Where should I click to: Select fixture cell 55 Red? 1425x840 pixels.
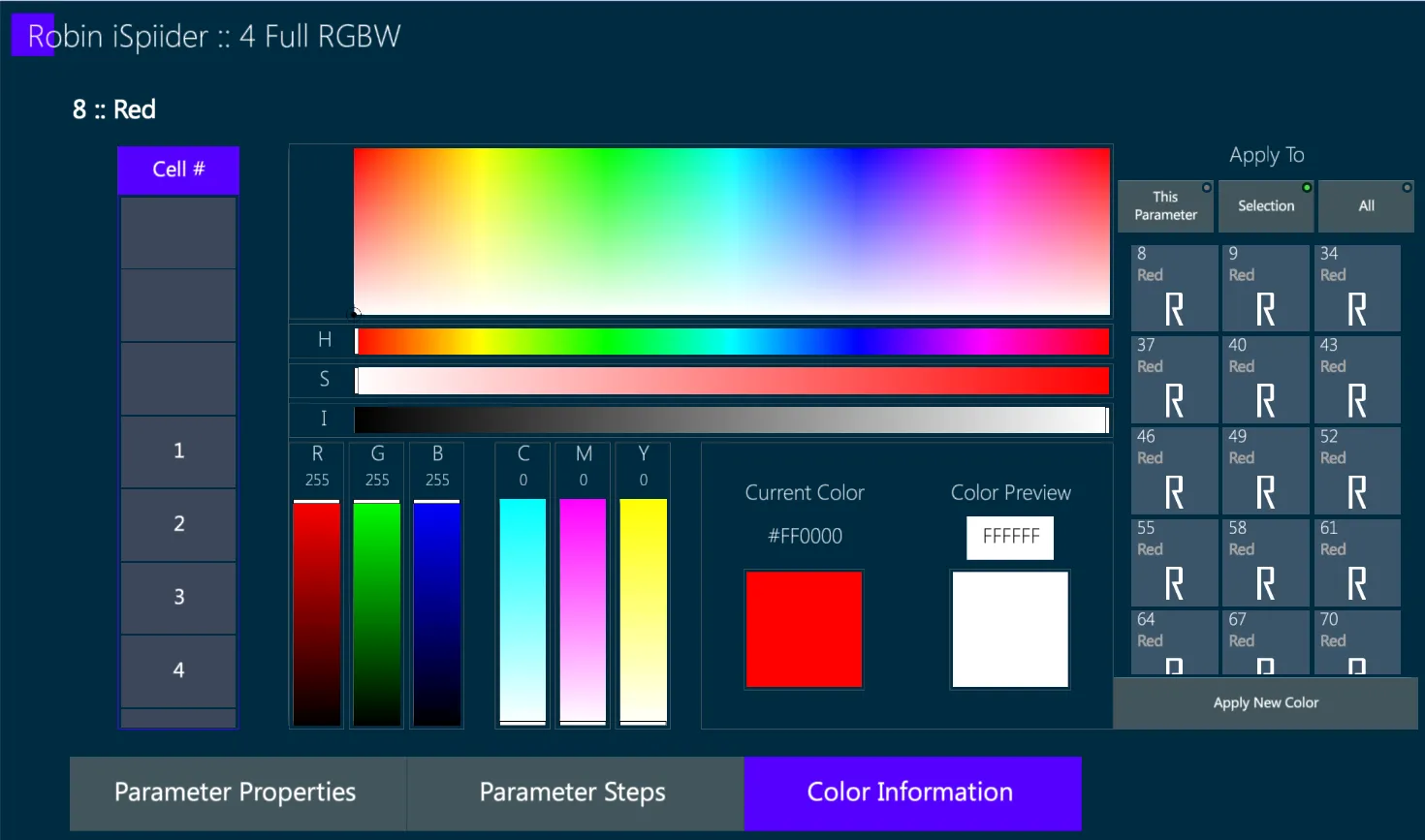(1174, 563)
